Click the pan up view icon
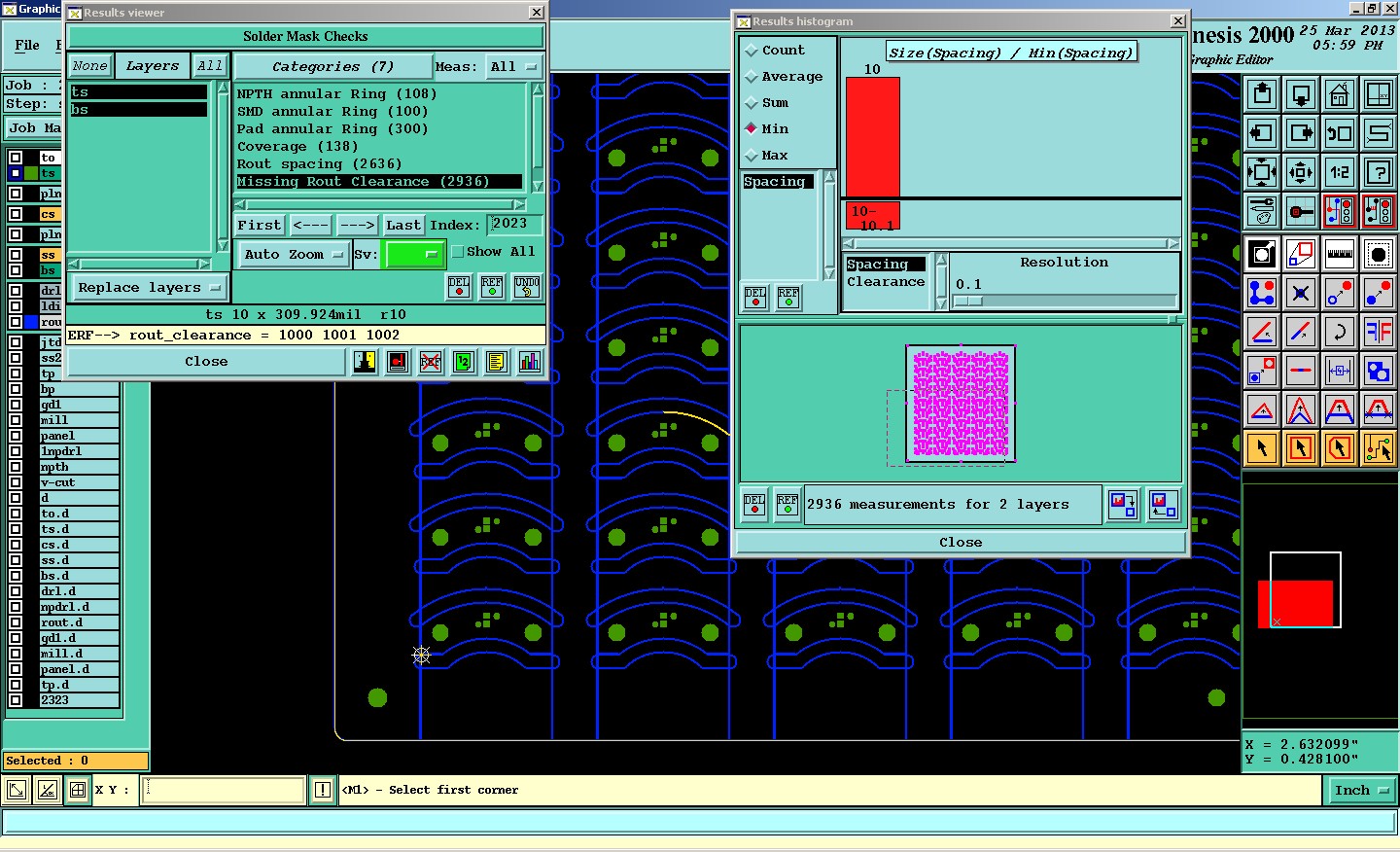This screenshot has width=1400, height=852. point(1262,94)
